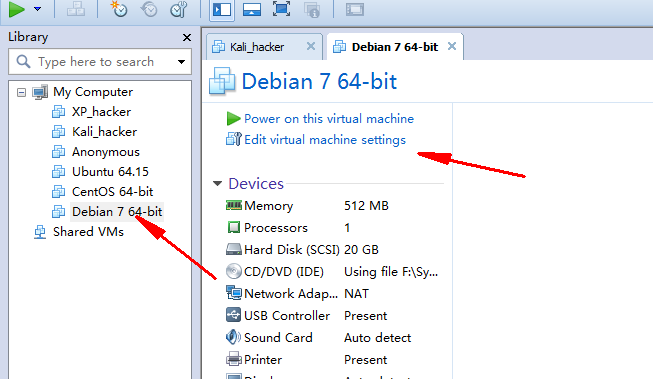Open the Sound Card device entry
This screenshot has width=653, height=379.
[x=278, y=338]
